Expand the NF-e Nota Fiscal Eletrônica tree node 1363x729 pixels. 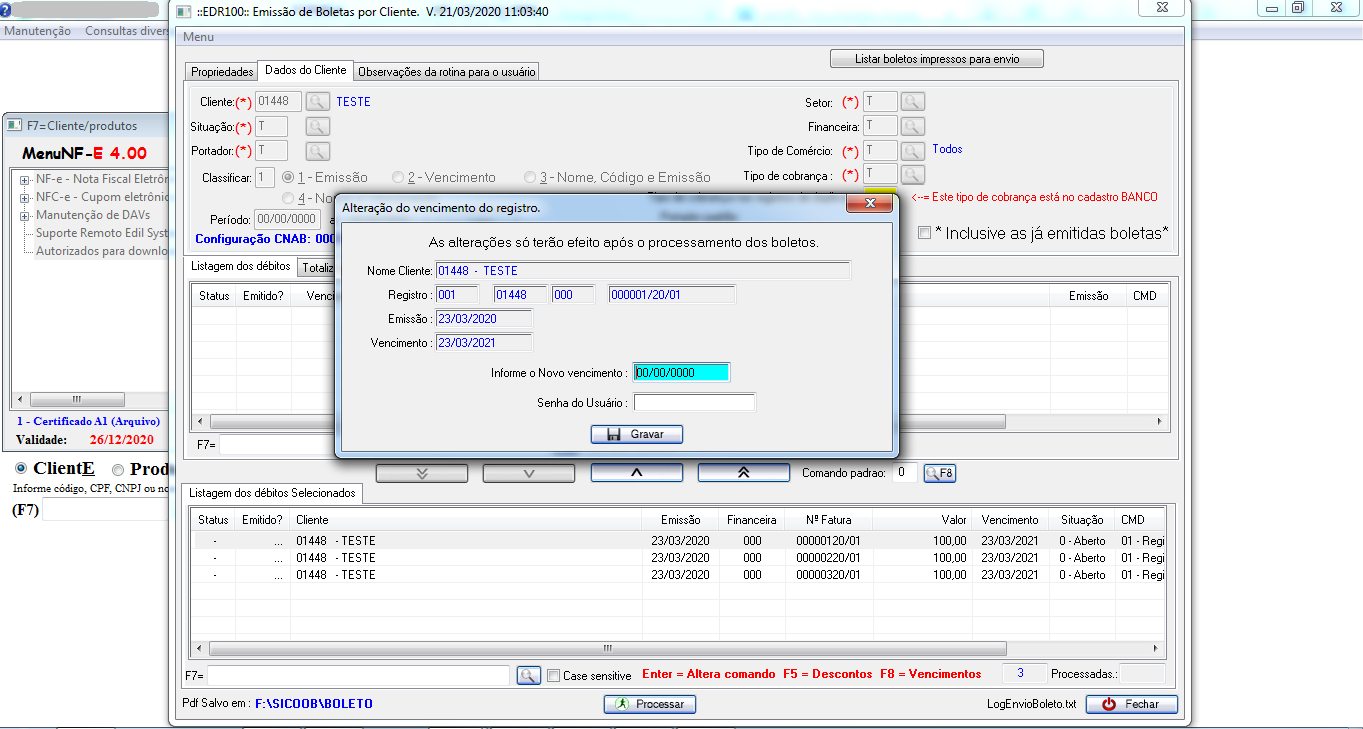23,180
